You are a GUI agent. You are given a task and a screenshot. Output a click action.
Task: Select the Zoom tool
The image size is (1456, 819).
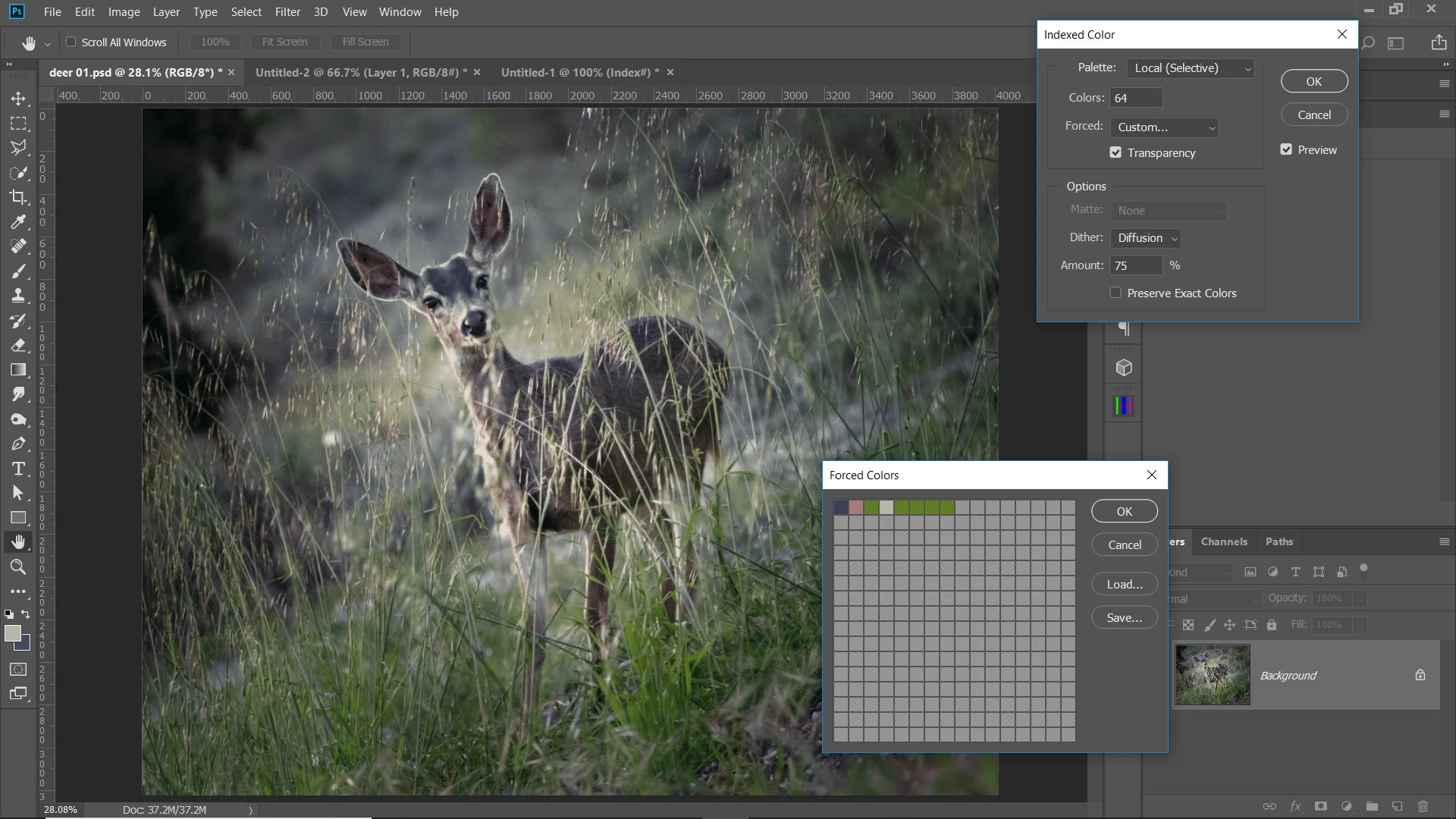point(18,566)
